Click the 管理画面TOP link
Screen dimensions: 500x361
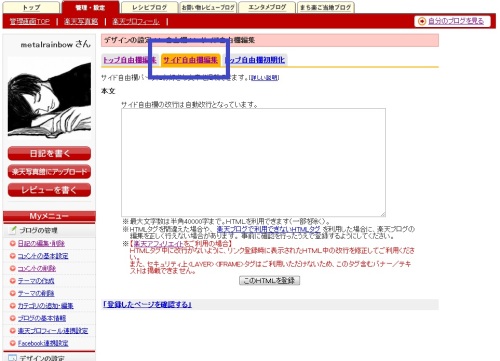[29, 22]
